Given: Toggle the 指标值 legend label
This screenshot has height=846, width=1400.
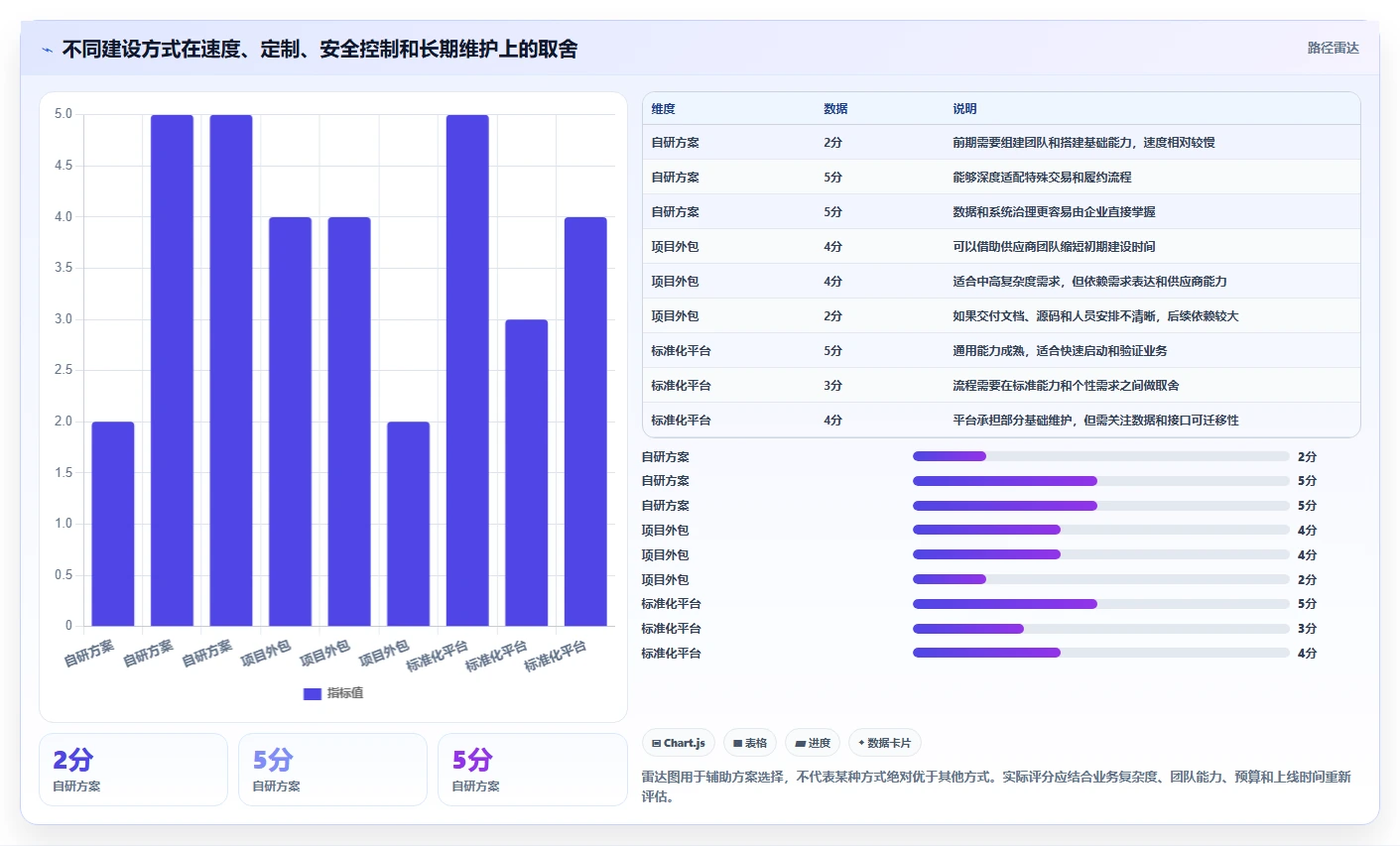Looking at the screenshot, I should pyautogui.click(x=345, y=693).
